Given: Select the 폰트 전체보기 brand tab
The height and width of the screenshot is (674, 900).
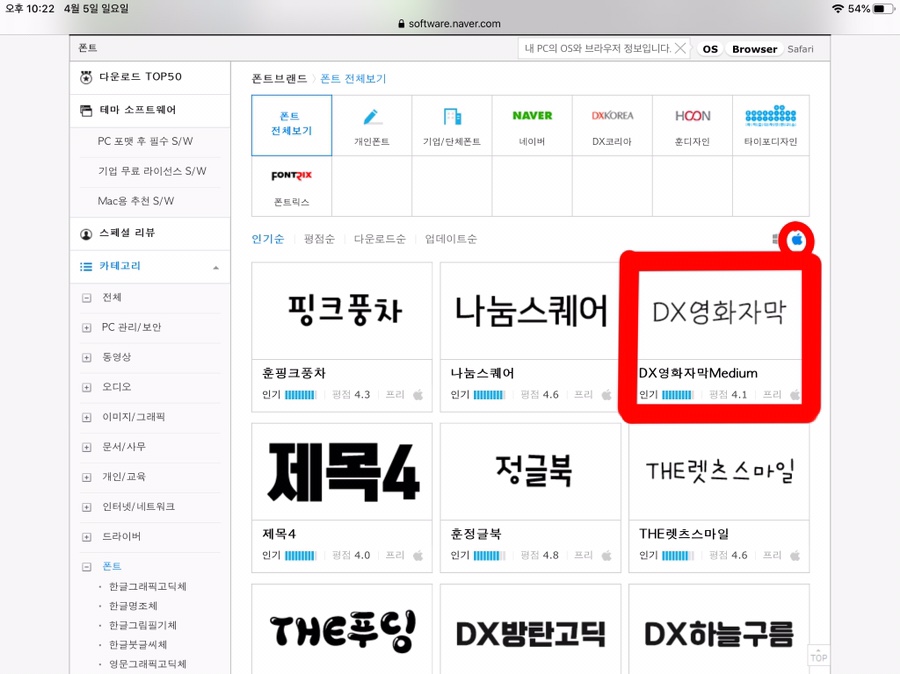Looking at the screenshot, I should click(292, 125).
